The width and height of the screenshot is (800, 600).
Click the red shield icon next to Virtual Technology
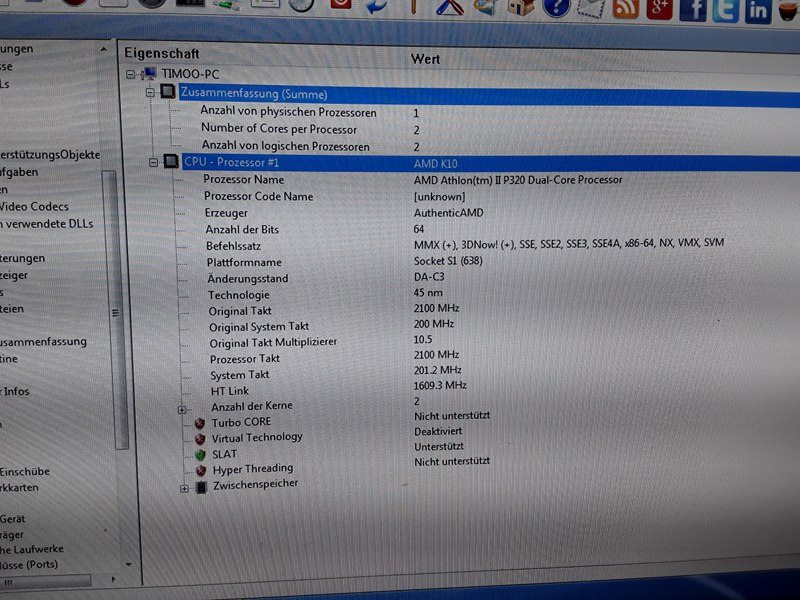[x=201, y=439]
